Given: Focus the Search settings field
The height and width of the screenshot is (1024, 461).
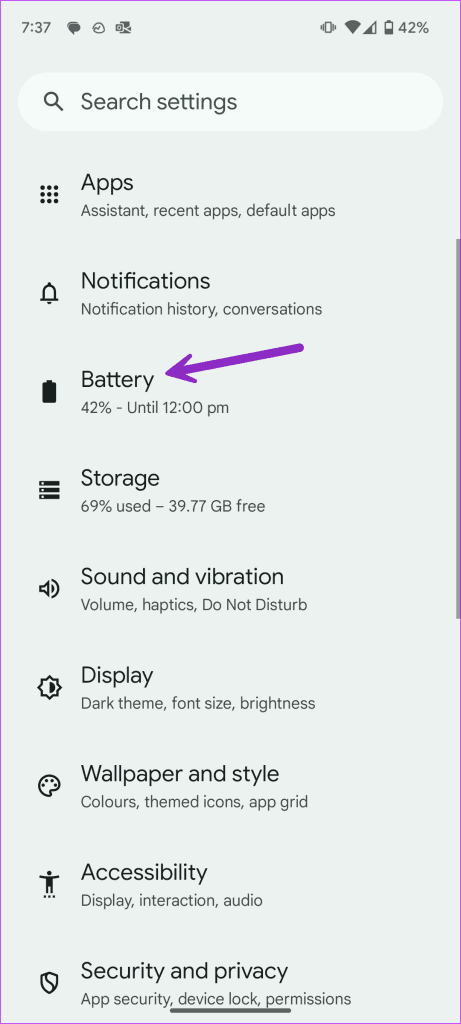Looking at the screenshot, I should coord(230,102).
